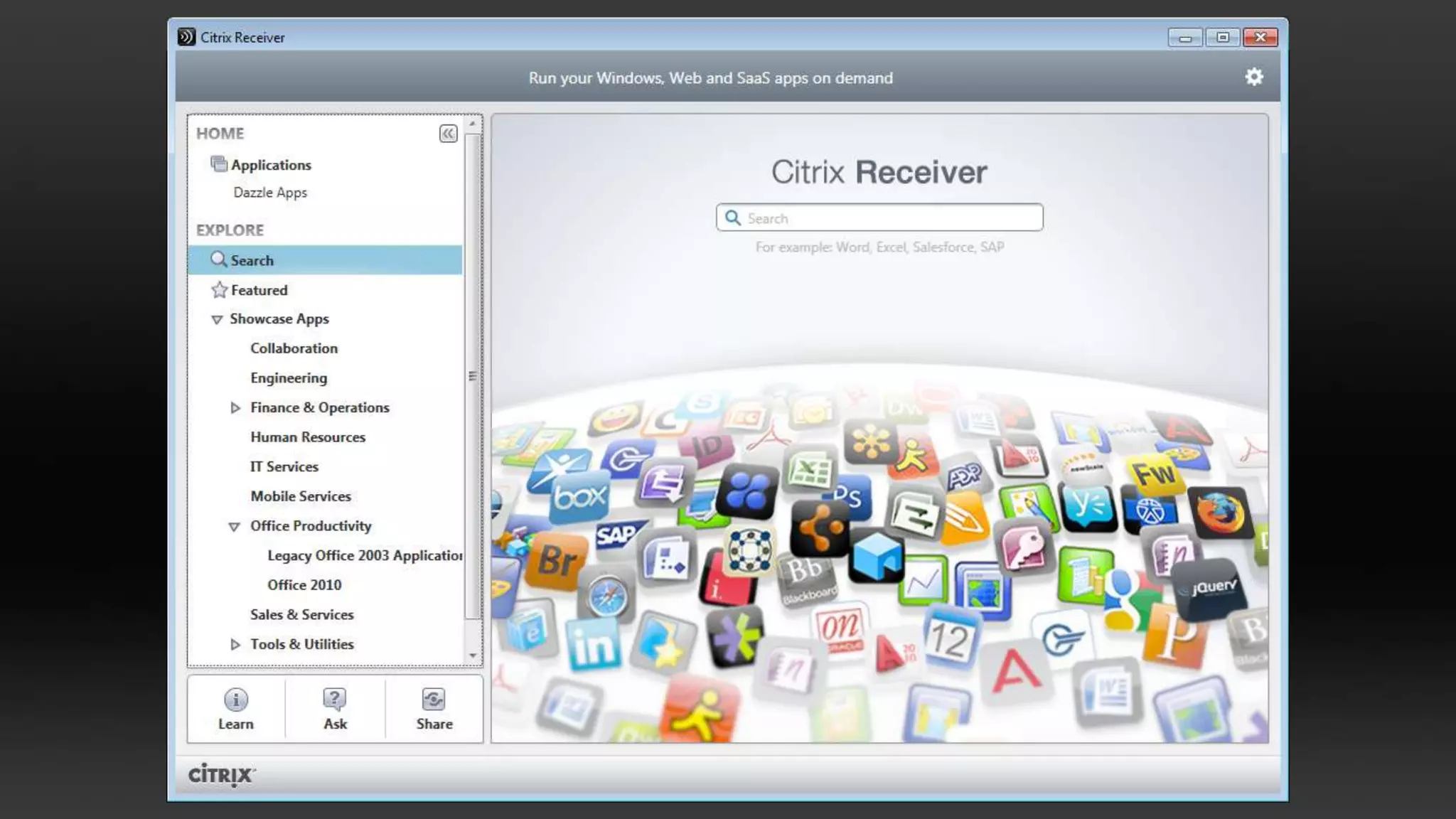Click the Firefox app icon
Viewport: 1456px width, 819px height.
coord(1220,513)
